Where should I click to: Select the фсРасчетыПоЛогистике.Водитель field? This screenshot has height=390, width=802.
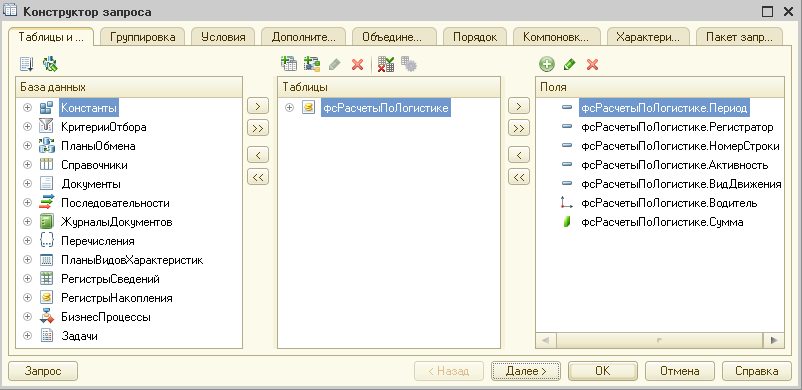tap(669, 203)
